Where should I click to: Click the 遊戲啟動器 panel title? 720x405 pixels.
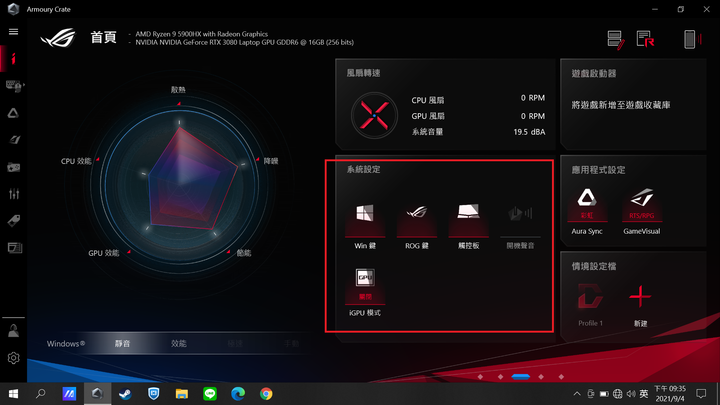594,73
